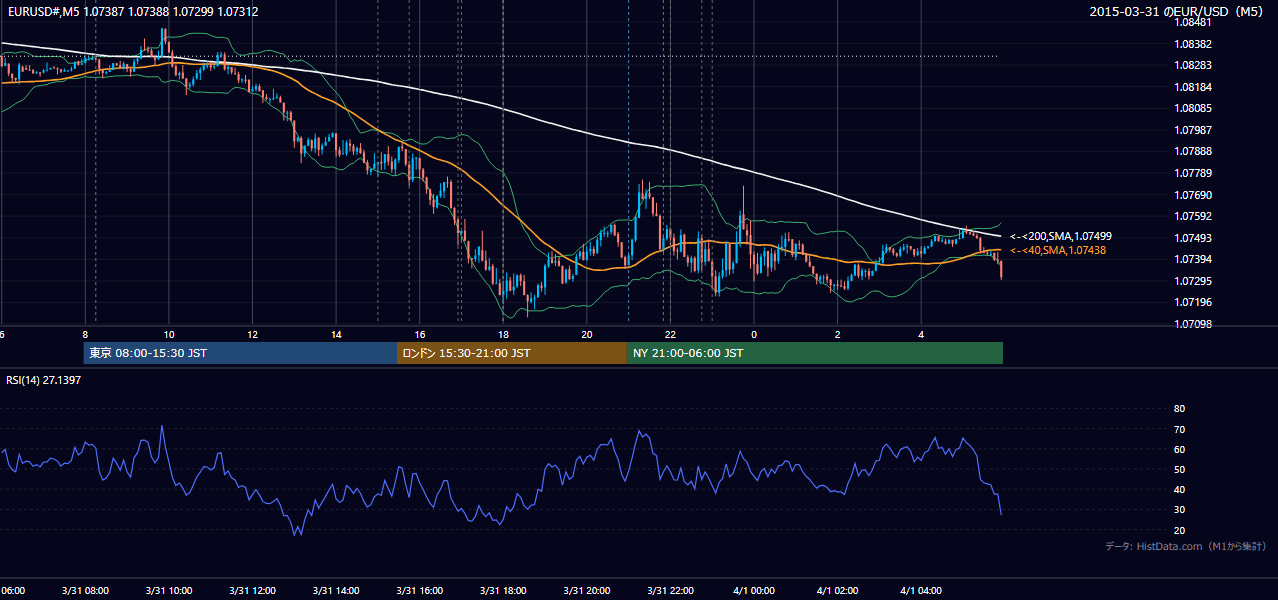
Task: Click the 3/31 20:00 time label
Action: point(587,591)
